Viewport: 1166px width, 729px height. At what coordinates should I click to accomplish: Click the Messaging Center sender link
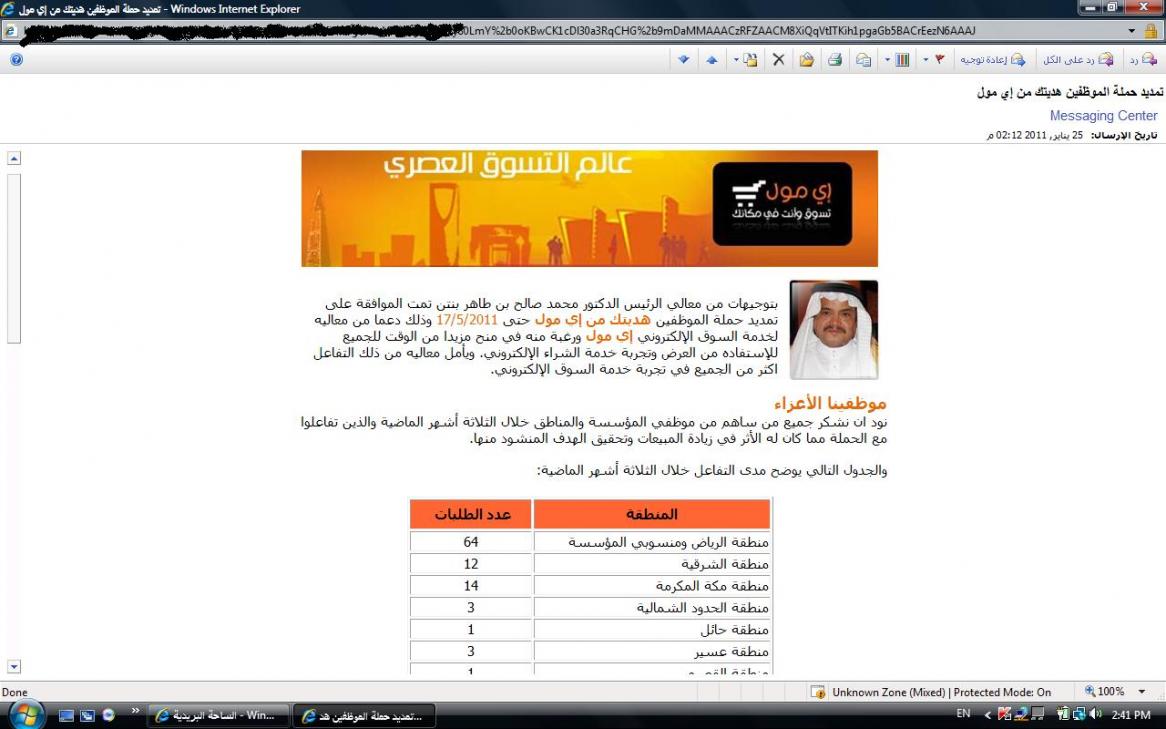(x=1104, y=116)
